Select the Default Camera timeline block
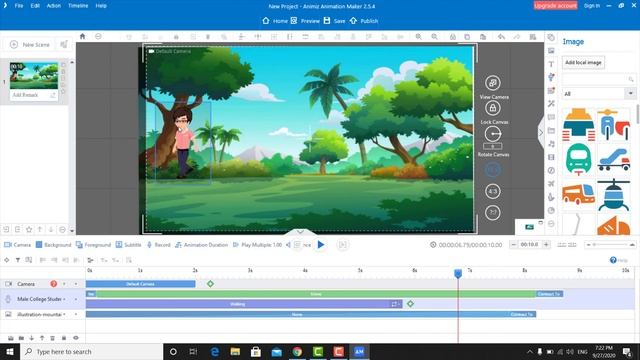Viewport: 640px width, 360px height. [140, 284]
